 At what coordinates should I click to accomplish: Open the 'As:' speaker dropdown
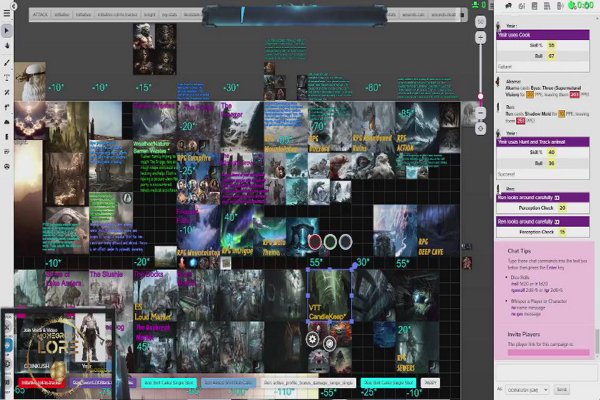[x=527, y=390]
